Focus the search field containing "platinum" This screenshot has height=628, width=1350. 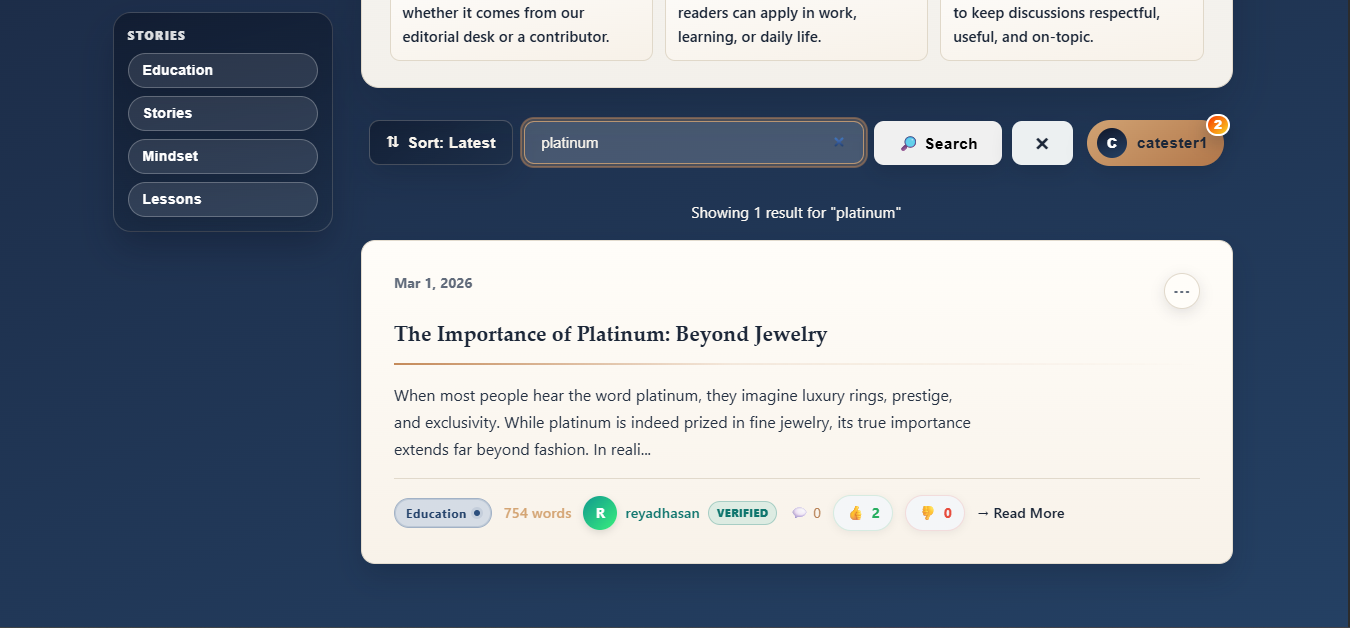(680, 143)
